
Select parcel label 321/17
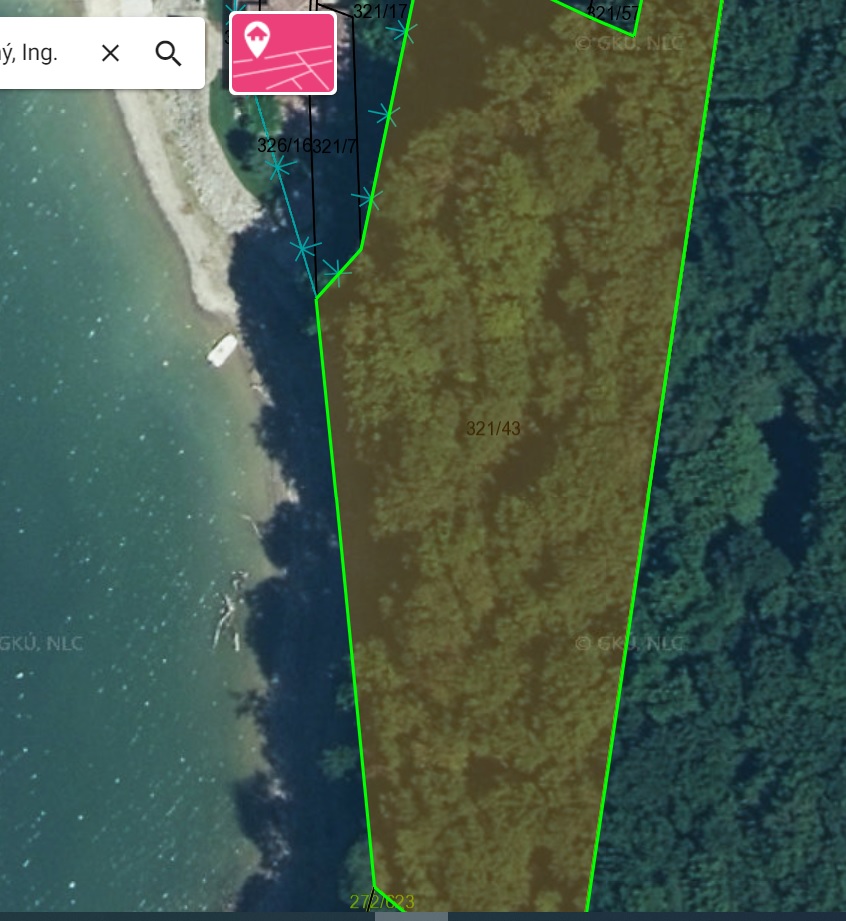point(380,11)
